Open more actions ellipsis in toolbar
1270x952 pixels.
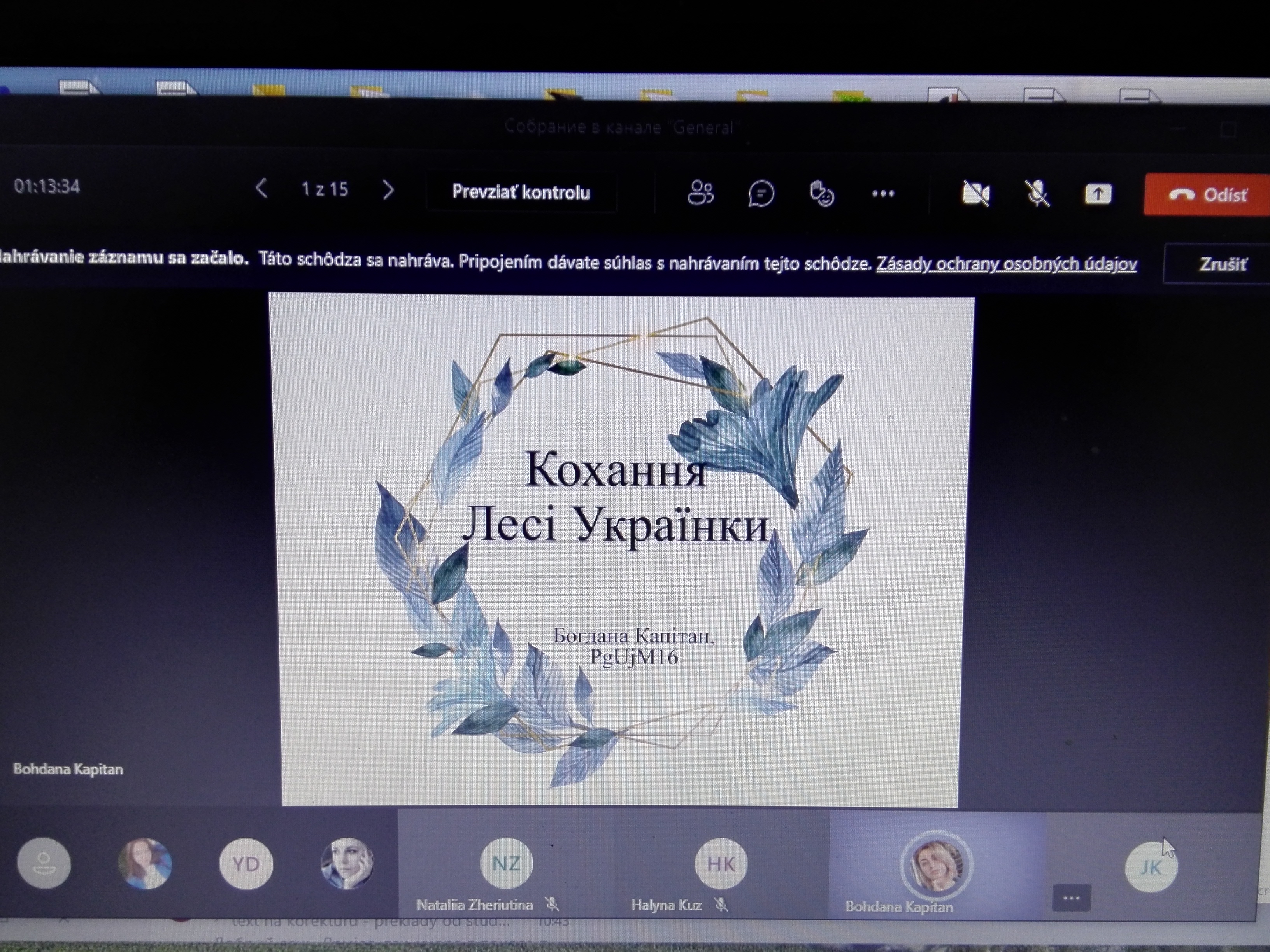(883, 194)
